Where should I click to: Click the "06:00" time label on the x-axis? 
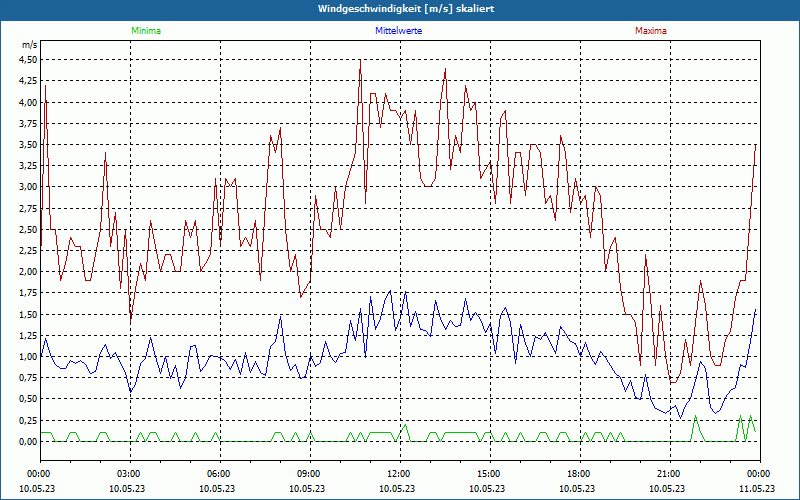[220, 474]
